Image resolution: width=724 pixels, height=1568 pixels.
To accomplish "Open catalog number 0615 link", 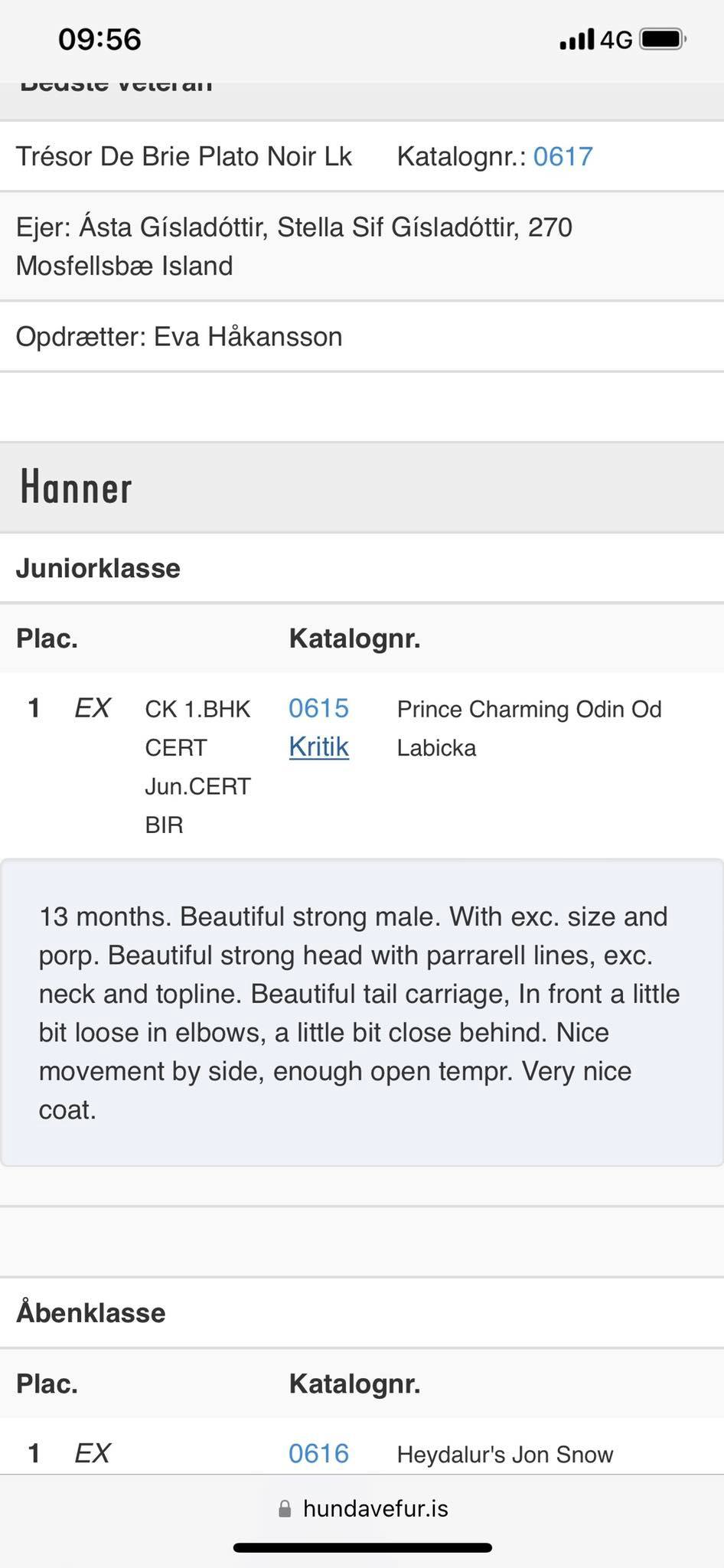I will pyautogui.click(x=318, y=708).
